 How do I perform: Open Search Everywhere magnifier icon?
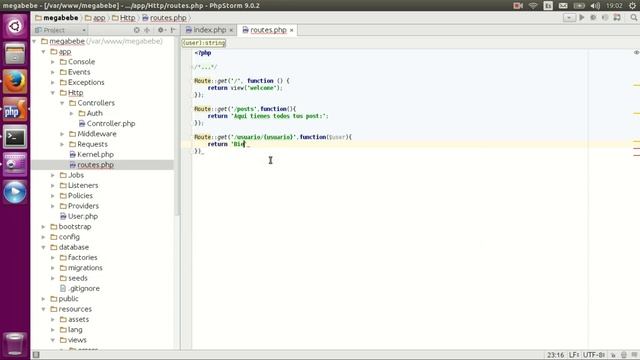point(633,18)
